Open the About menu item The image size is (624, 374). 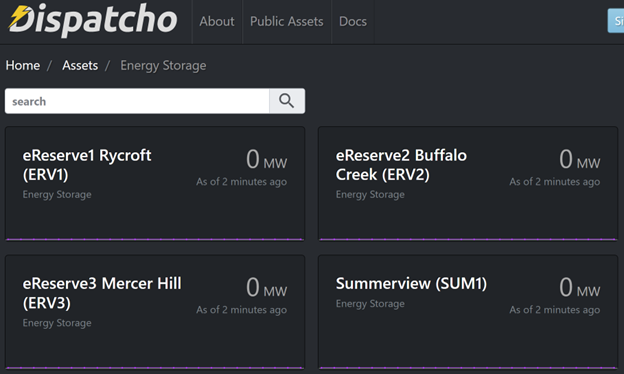(217, 21)
